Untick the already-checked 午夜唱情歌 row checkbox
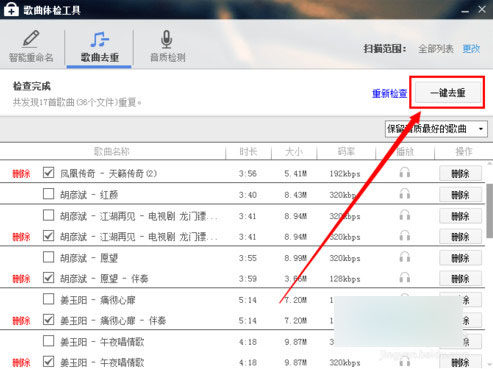493x369 pixels. click(49, 362)
